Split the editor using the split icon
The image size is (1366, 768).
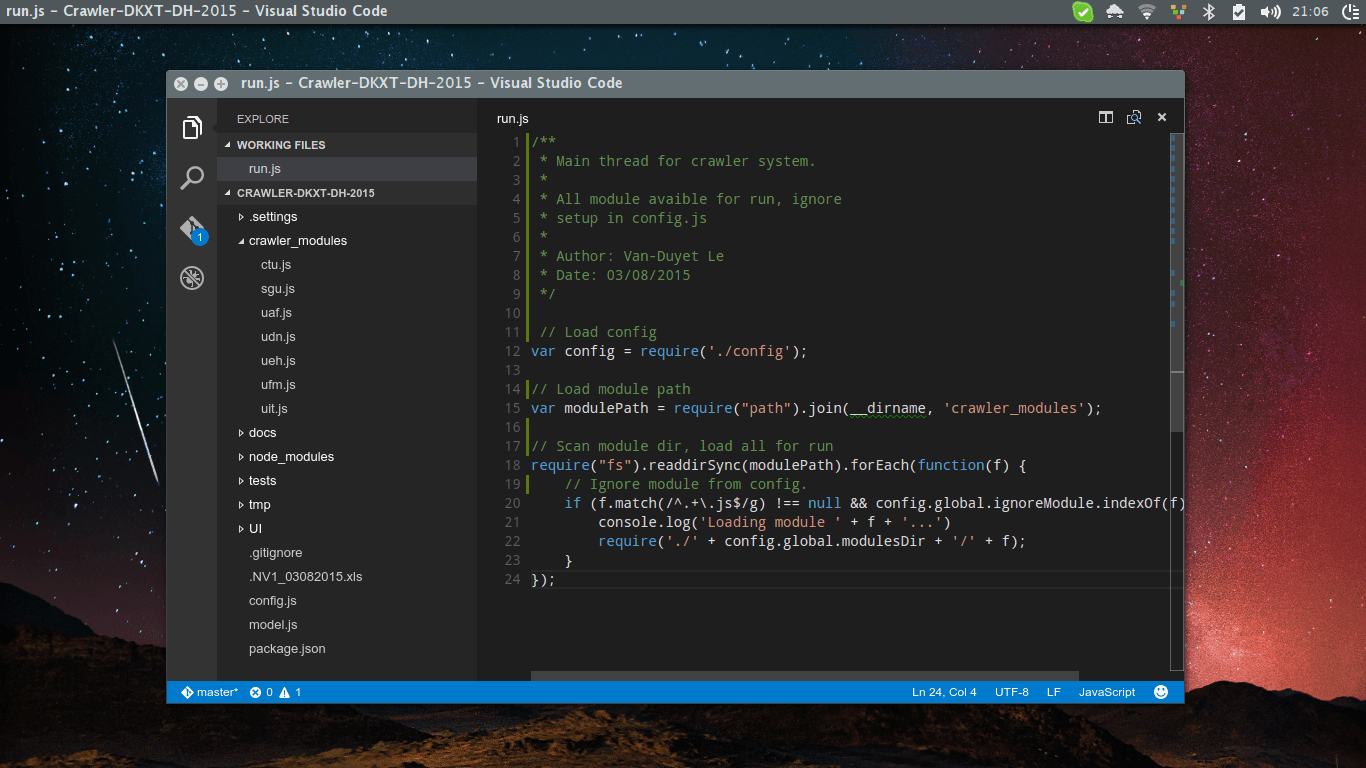[1105, 117]
